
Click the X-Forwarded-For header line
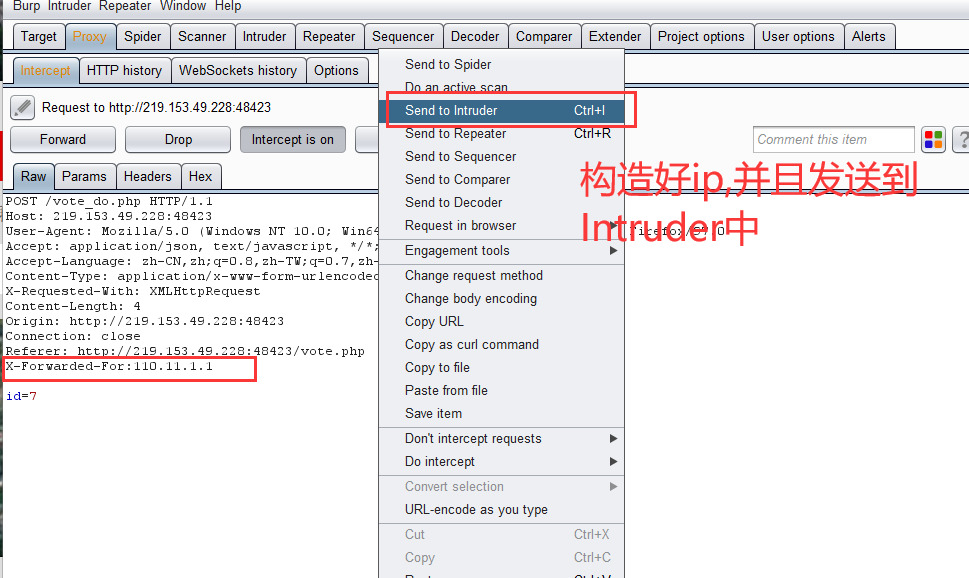point(109,367)
